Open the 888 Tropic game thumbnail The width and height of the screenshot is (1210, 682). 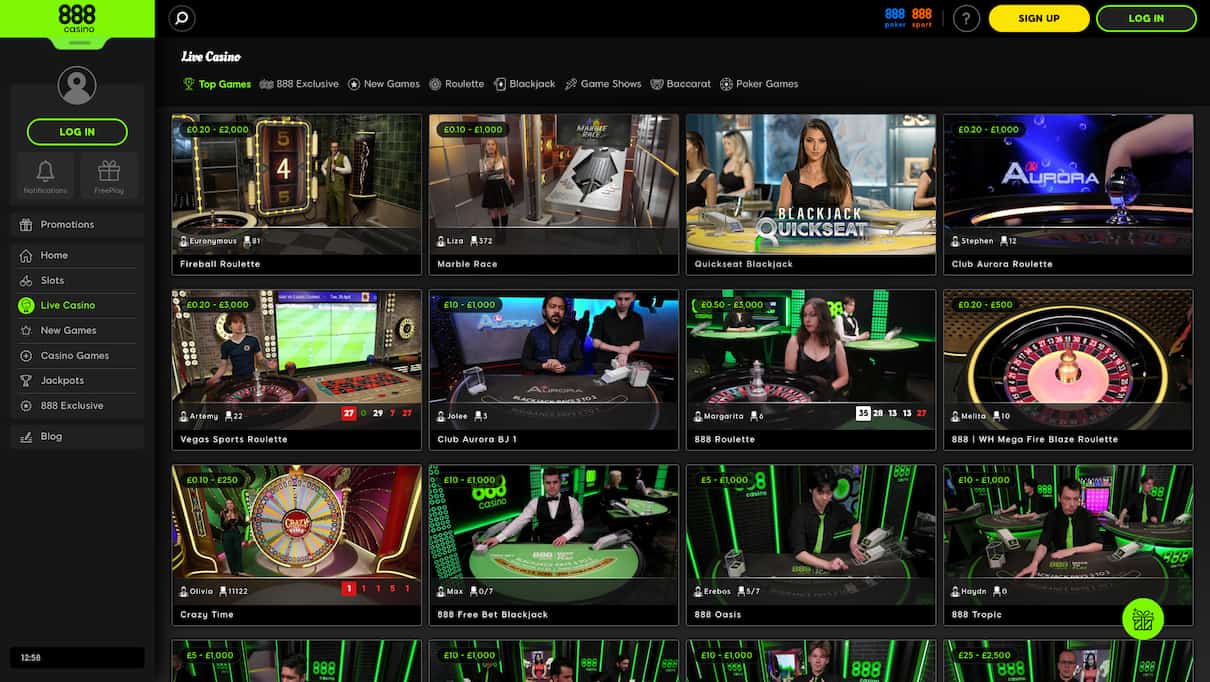coord(1068,545)
